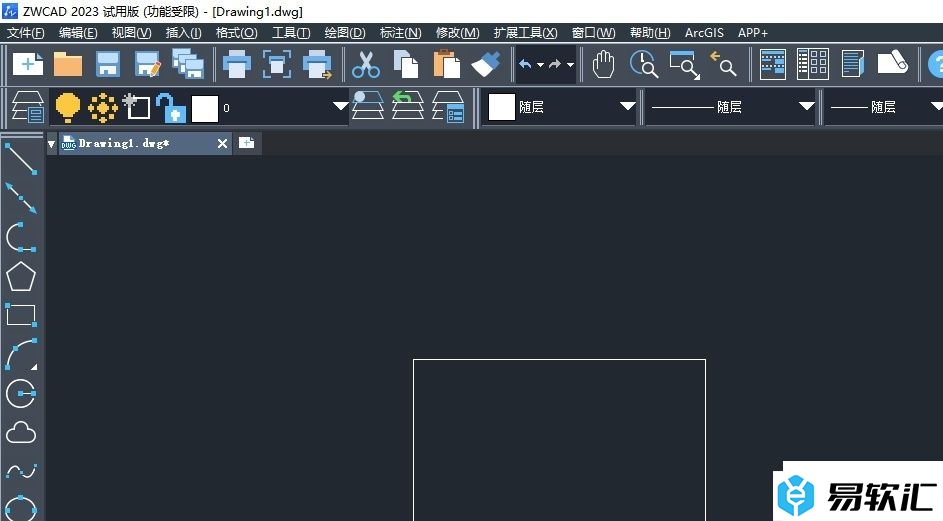Image resolution: width=943 pixels, height=521 pixels.
Task: Open the Layer States Manager icon
Action: (448, 106)
